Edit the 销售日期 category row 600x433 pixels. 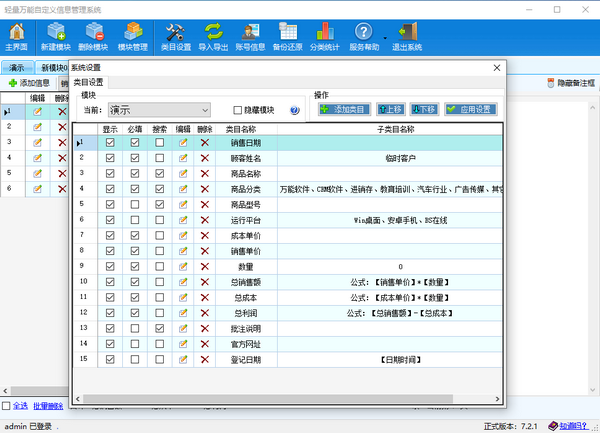coord(183,143)
